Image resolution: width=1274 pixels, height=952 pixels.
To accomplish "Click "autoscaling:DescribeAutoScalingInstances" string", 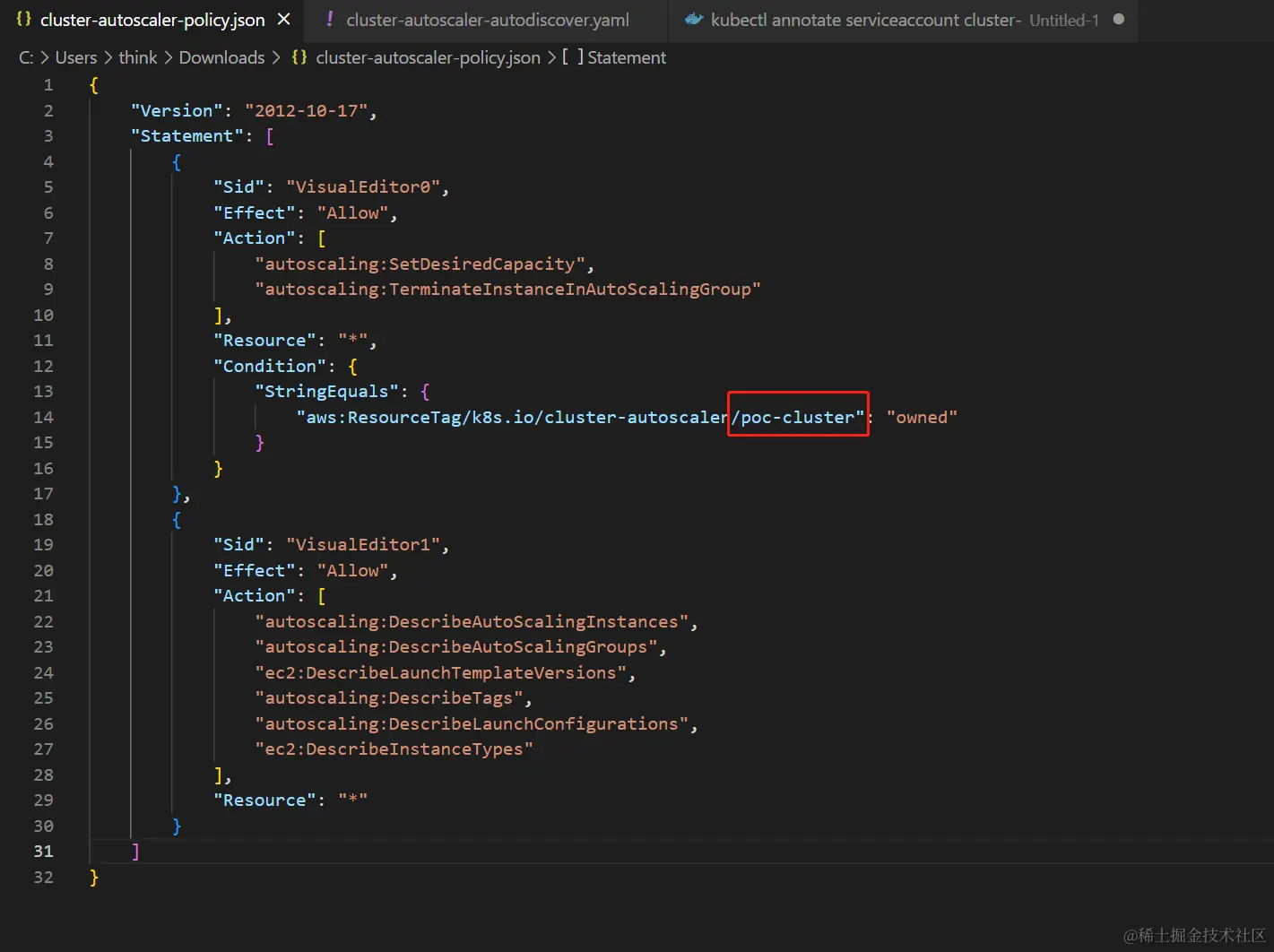I will [x=472, y=622].
